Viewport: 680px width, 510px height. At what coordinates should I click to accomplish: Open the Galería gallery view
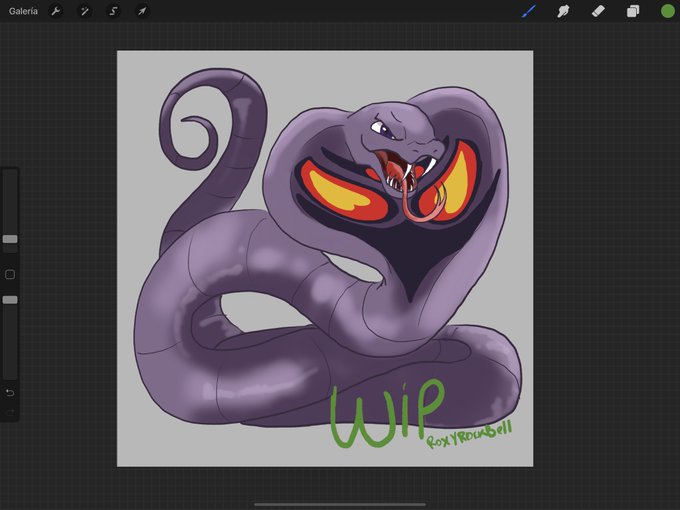coord(23,11)
